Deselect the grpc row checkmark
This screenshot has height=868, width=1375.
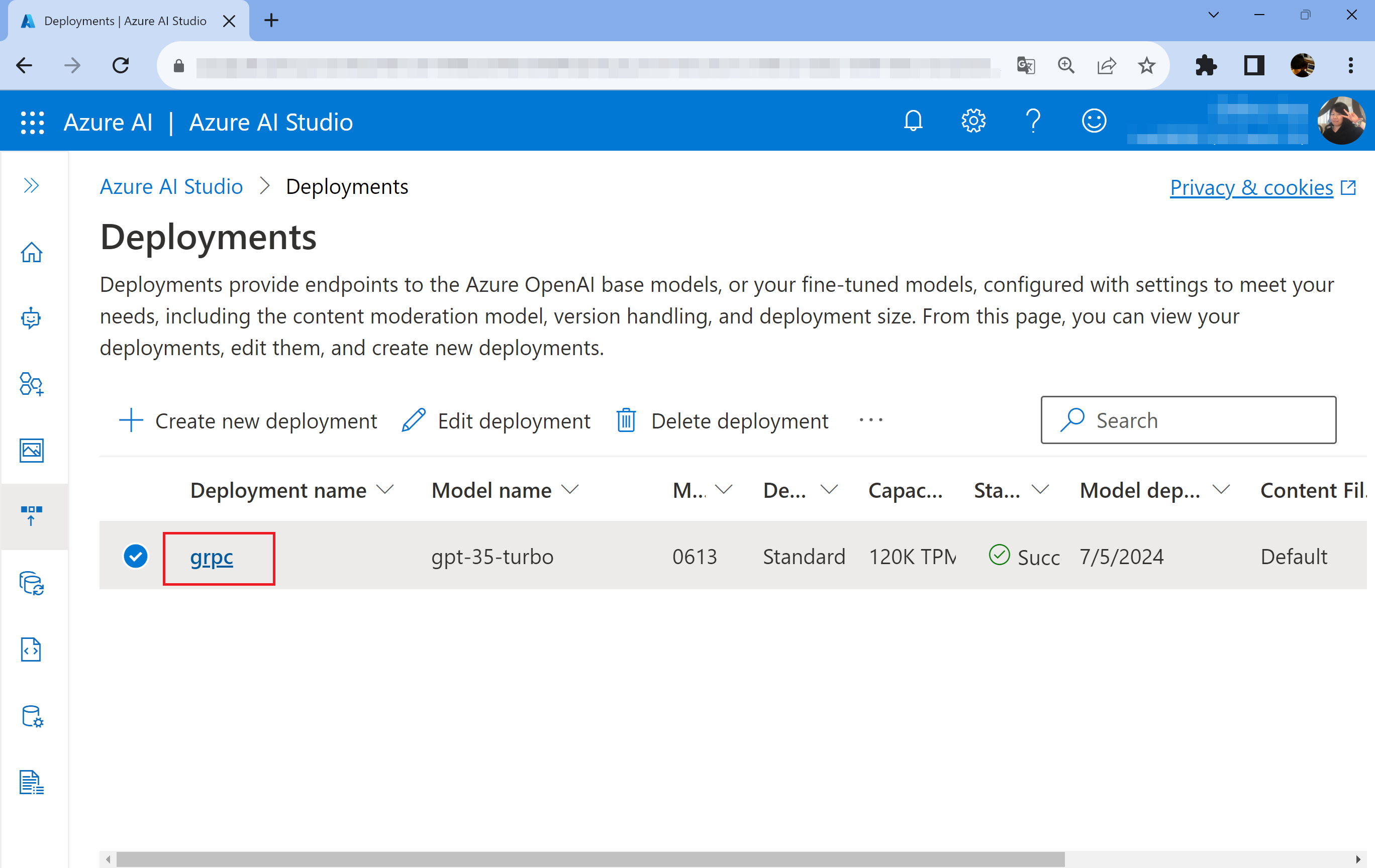[x=135, y=556]
